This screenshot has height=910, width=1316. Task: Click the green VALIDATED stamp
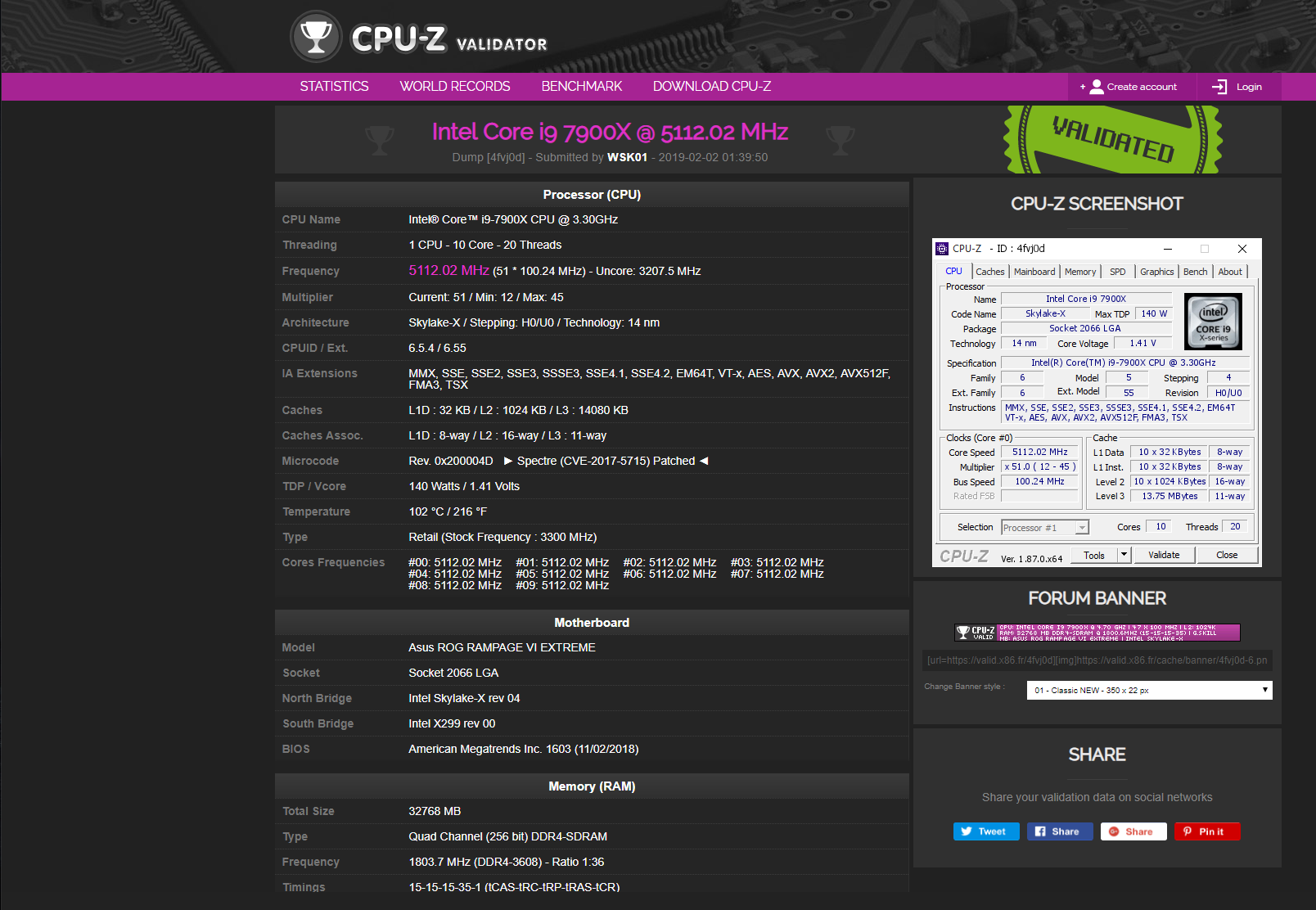point(1113,138)
